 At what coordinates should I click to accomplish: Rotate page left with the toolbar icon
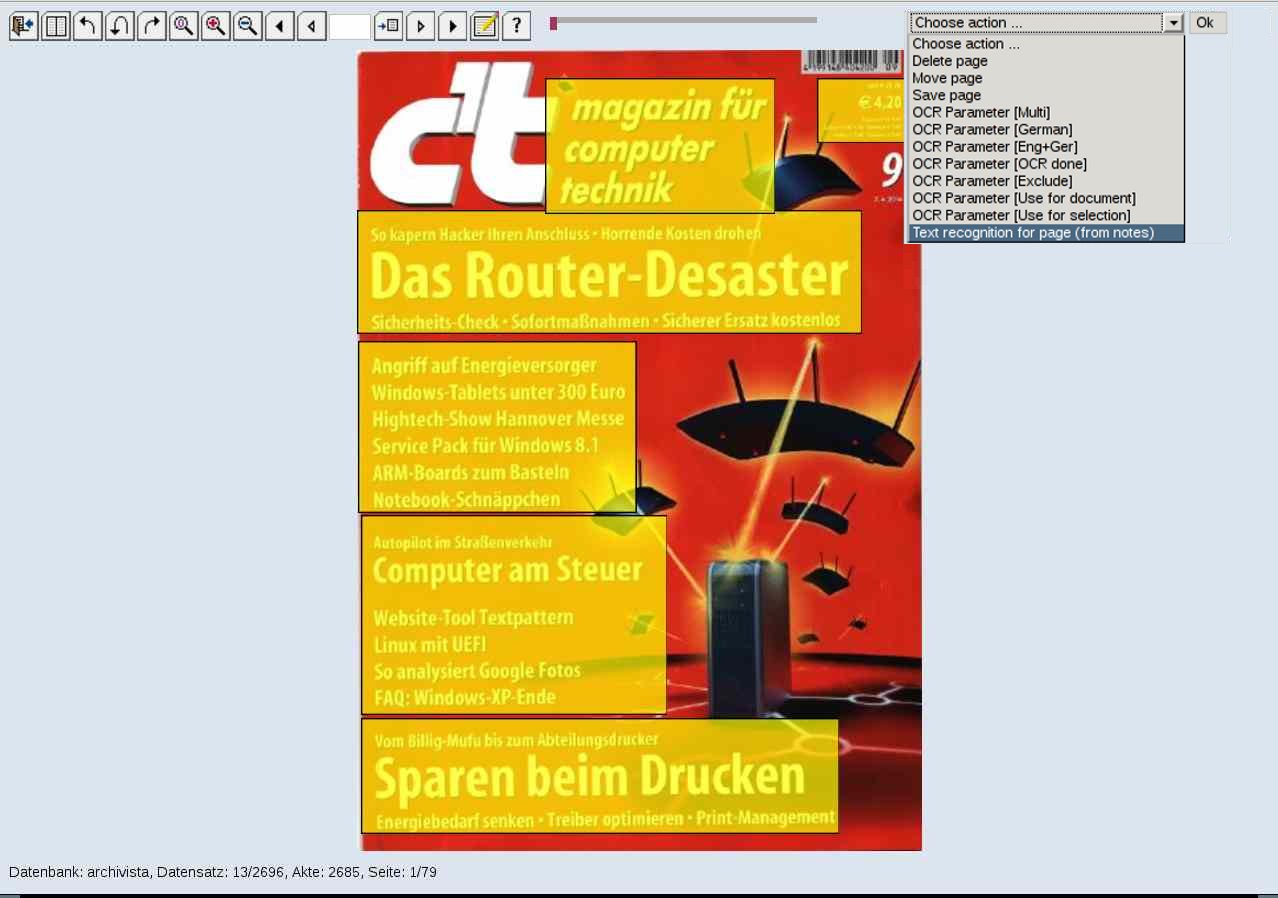coord(88,26)
